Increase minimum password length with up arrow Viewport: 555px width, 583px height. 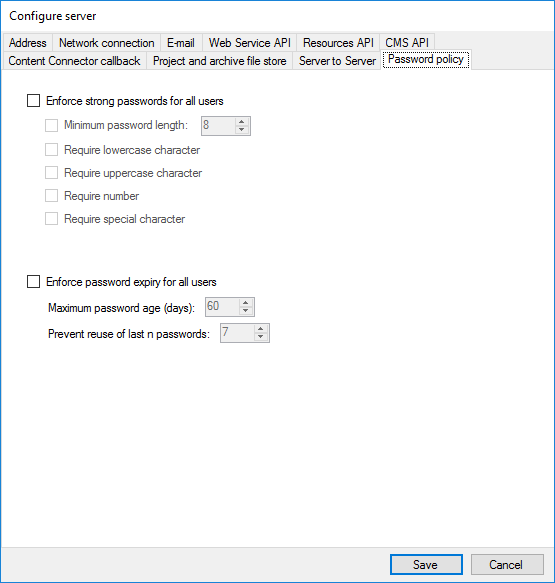(242, 122)
